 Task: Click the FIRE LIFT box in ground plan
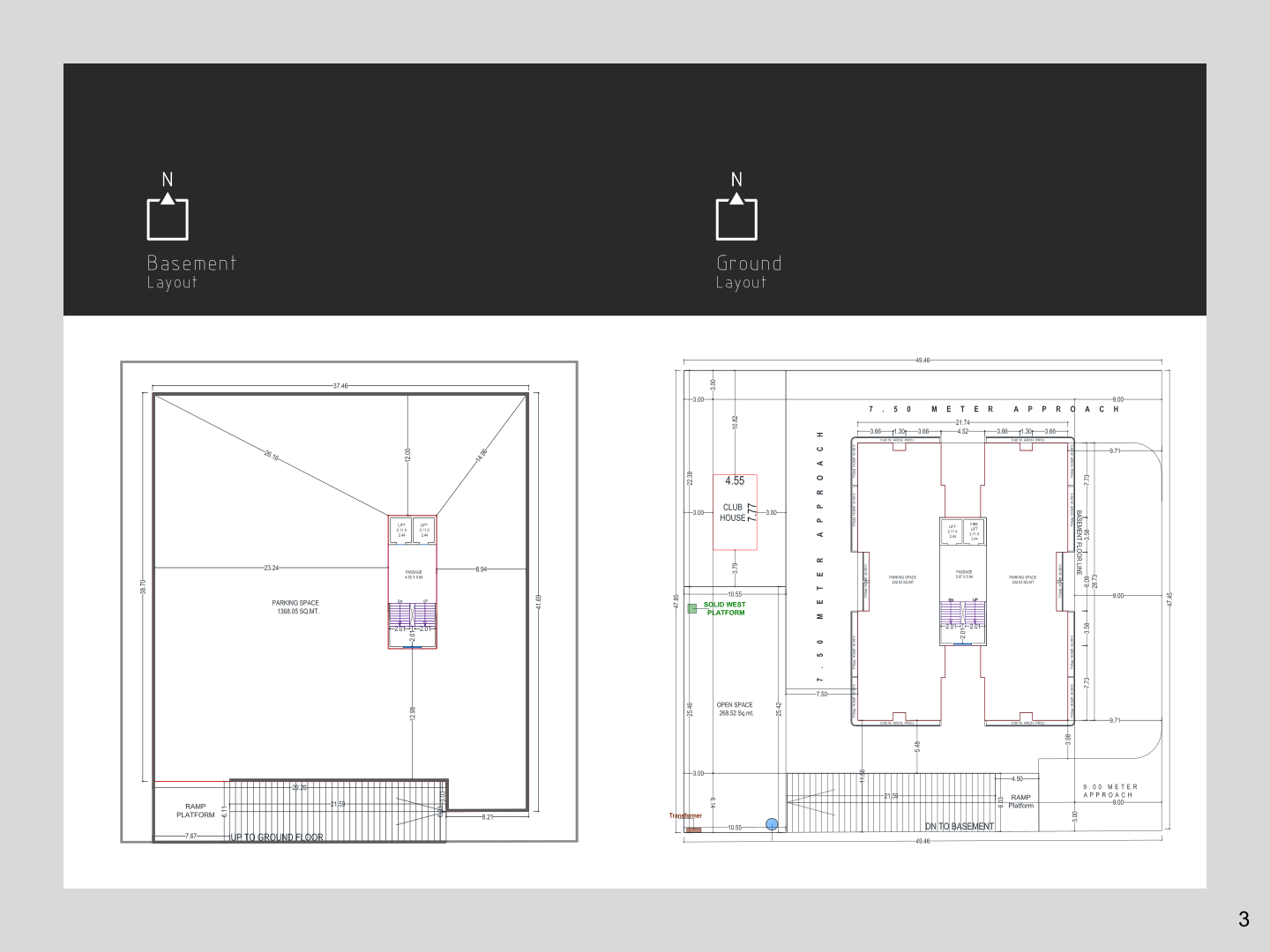974,531
